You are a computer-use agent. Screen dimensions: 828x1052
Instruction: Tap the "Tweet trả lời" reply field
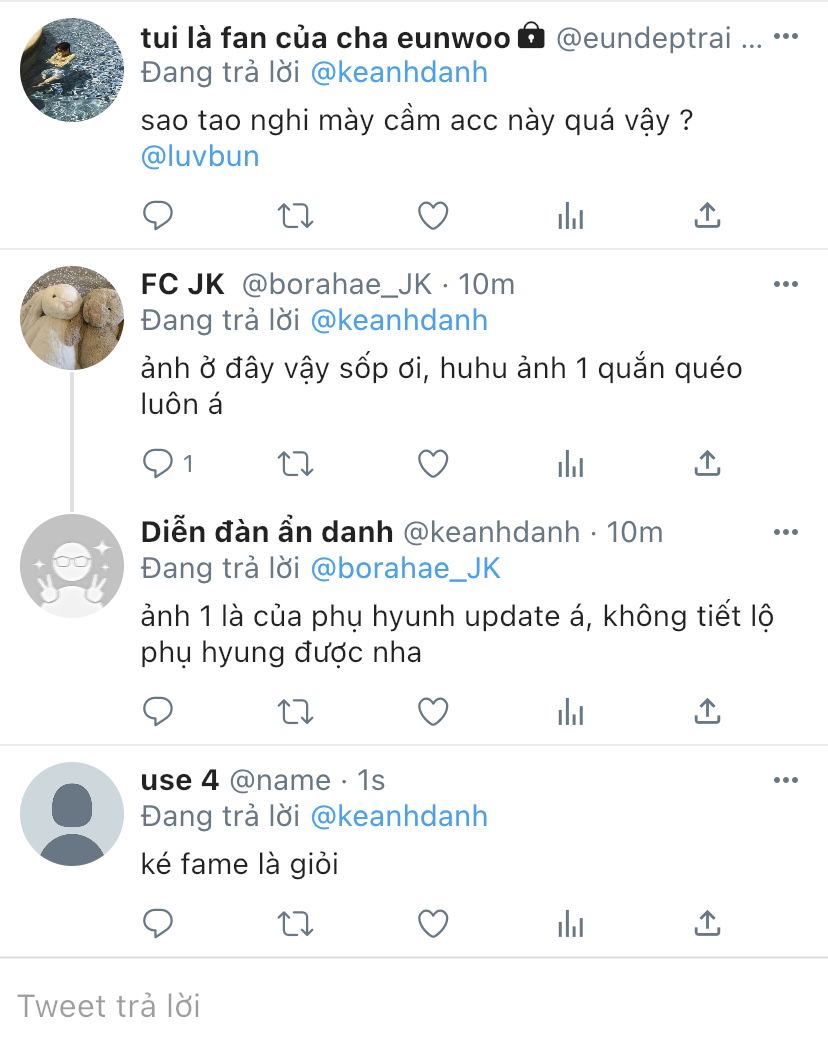(x=414, y=1006)
